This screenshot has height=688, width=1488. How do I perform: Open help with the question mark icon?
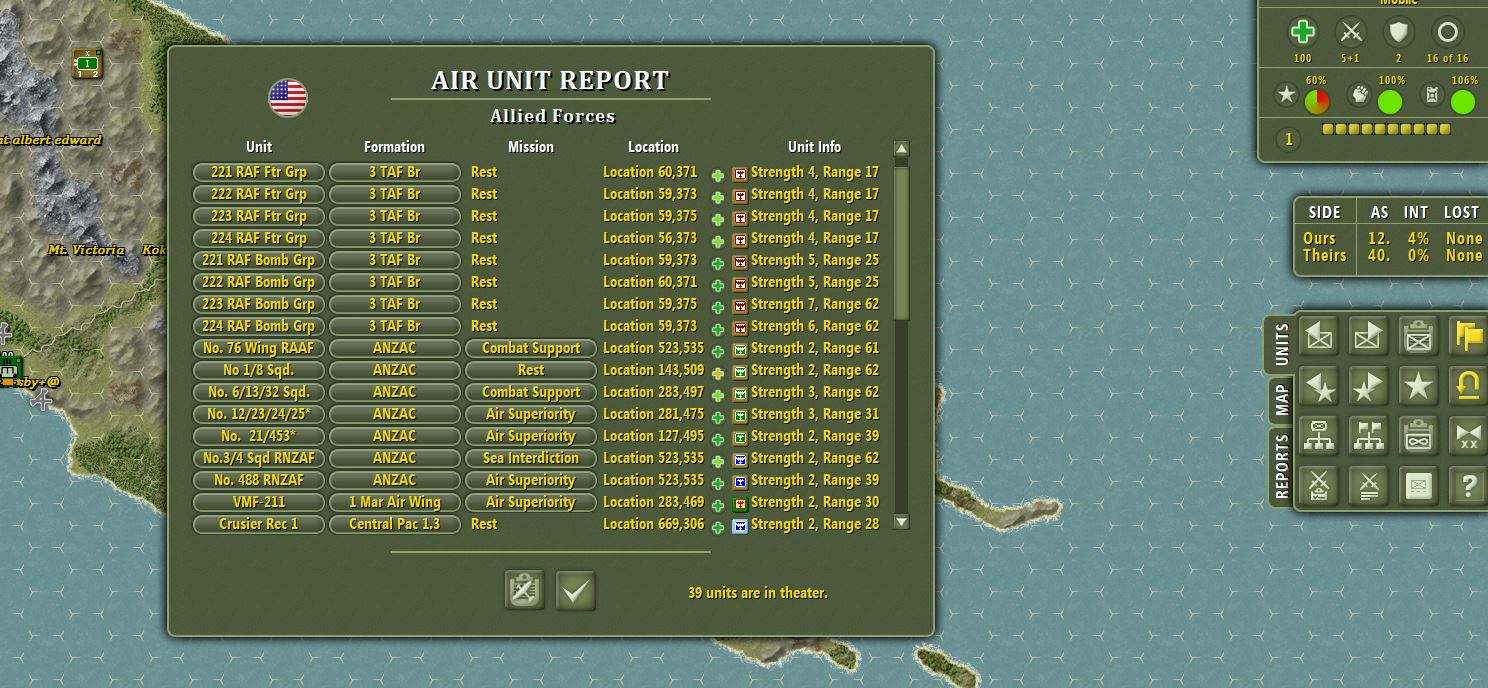(x=1468, y=487)
